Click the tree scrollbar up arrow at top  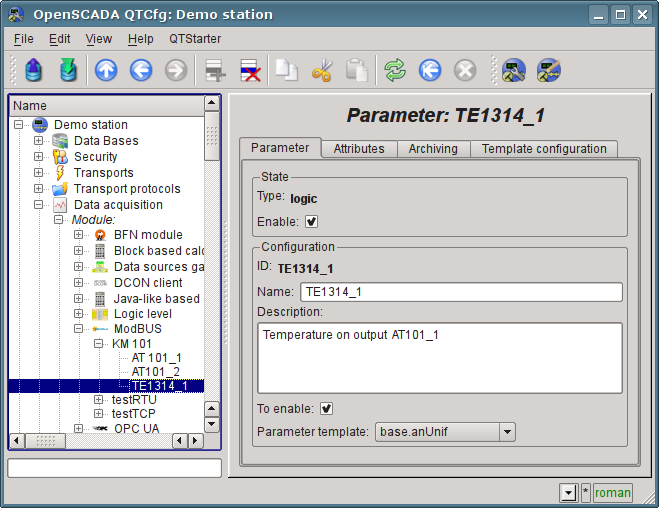212,103
